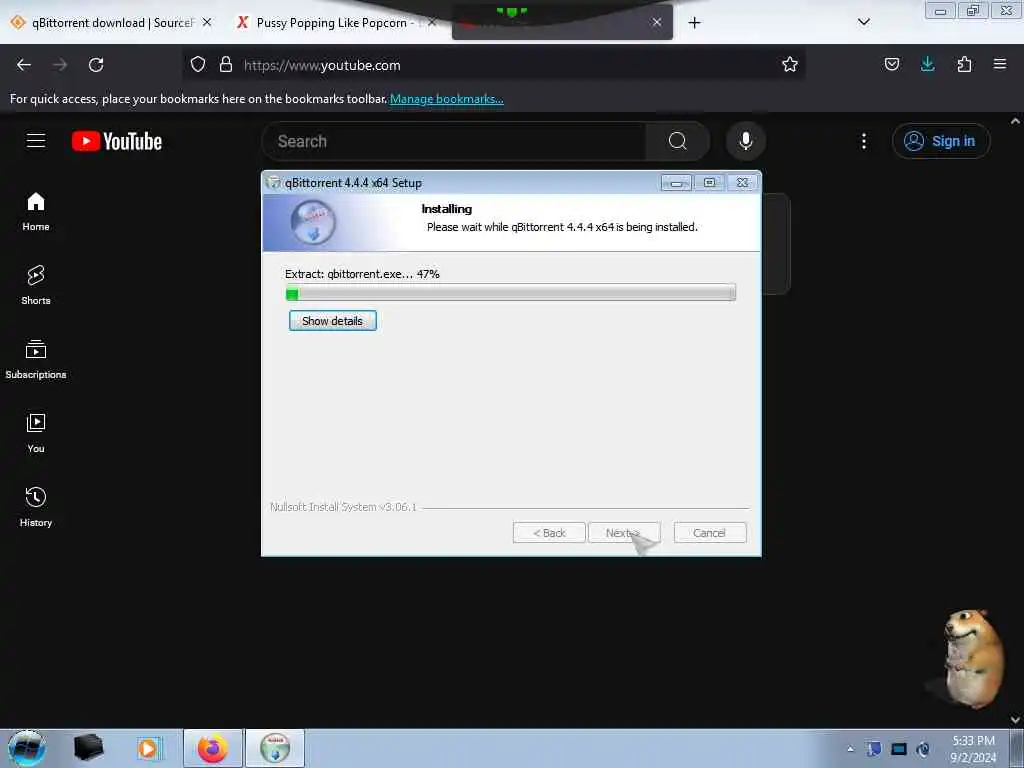Viewport: 1024px width, 768px height.
Task: Open the You section in sidebar
Action: click(x=36, y=433)
